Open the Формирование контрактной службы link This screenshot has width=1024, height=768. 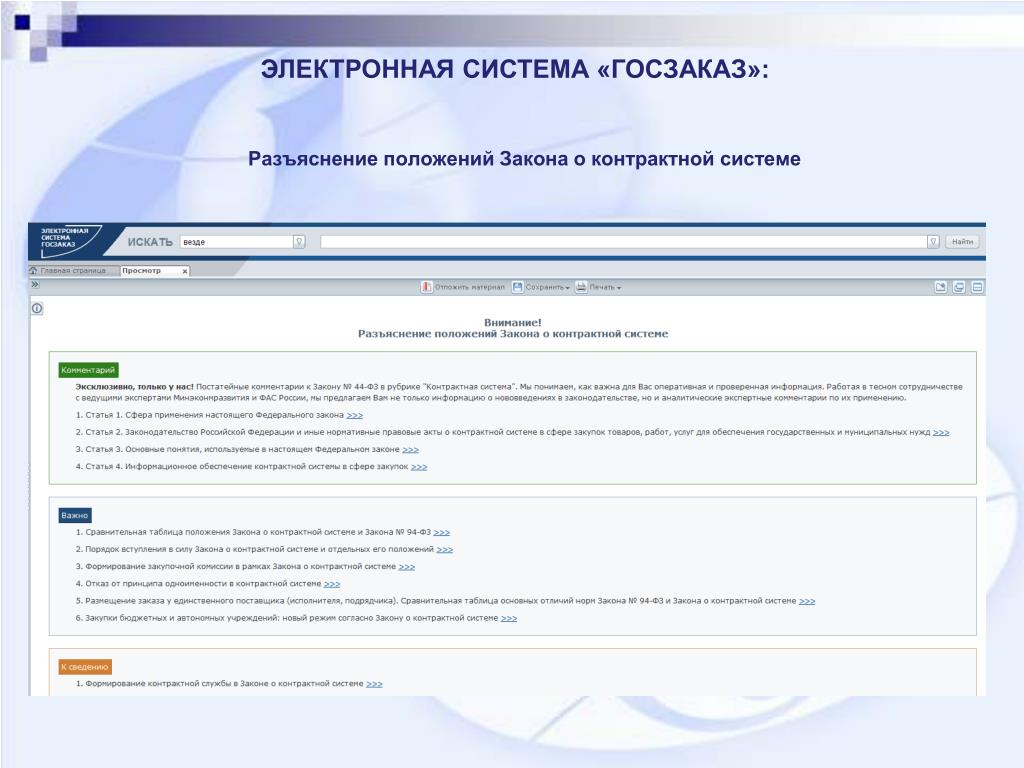374,684
